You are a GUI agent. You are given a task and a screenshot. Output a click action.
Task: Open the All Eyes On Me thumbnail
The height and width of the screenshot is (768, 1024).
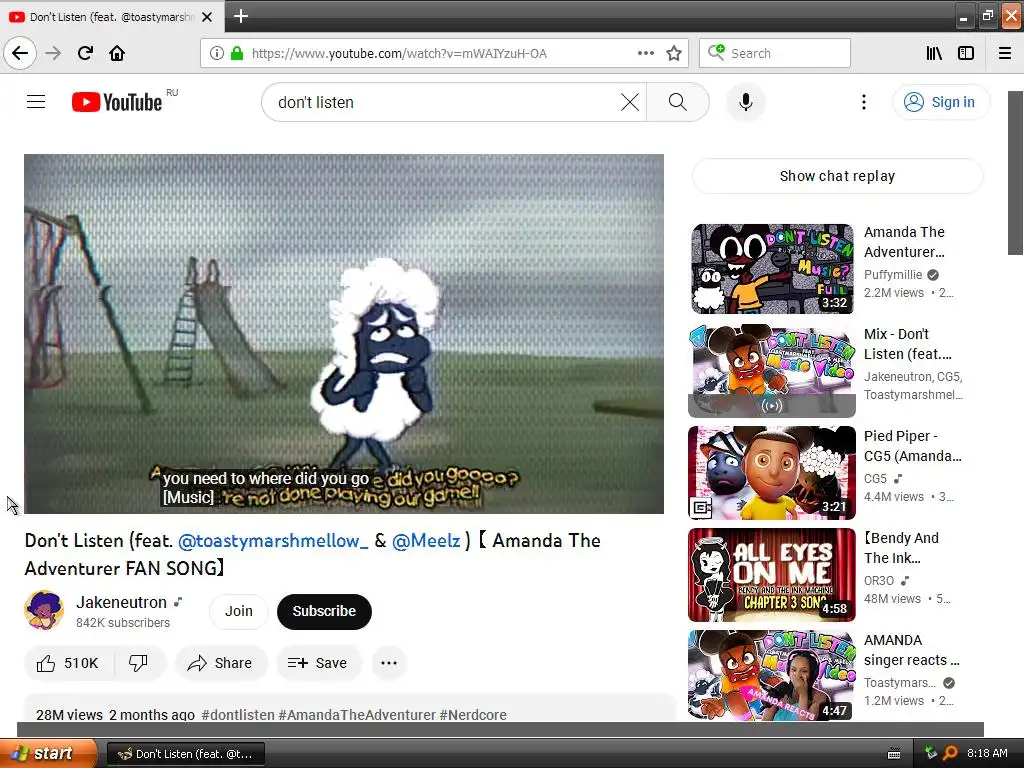772,575
